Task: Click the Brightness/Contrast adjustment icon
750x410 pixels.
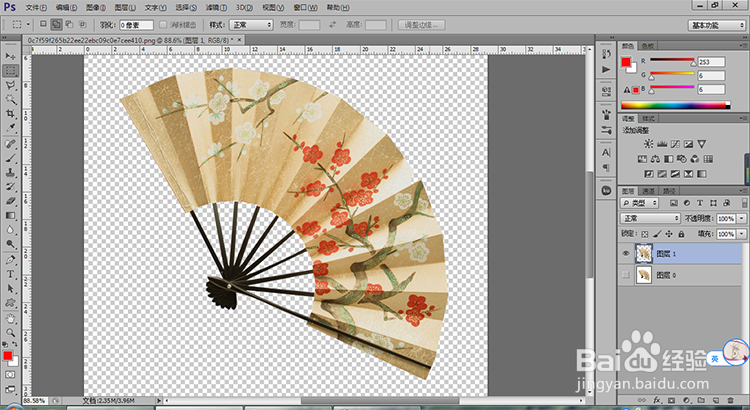Action: tap(648, 144)
